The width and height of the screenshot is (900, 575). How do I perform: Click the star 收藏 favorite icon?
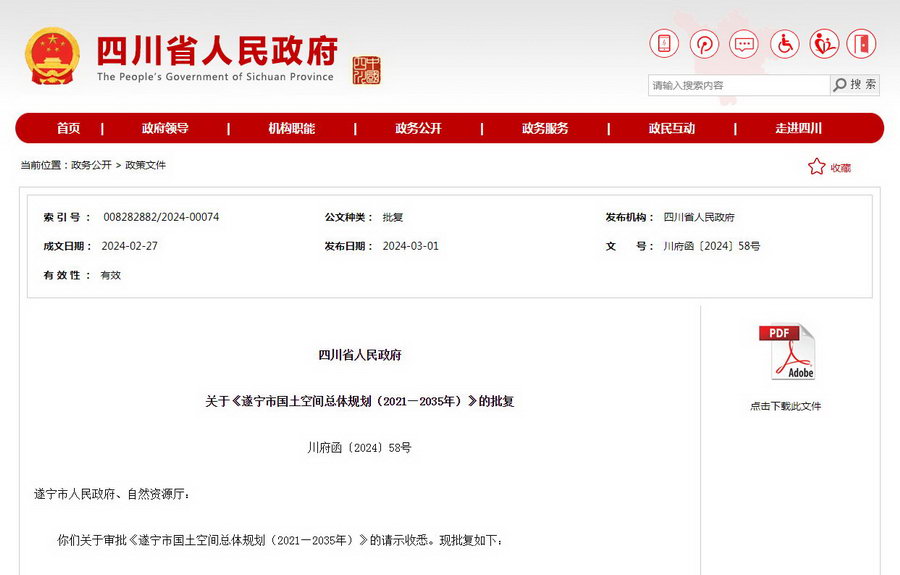[817, 167]
